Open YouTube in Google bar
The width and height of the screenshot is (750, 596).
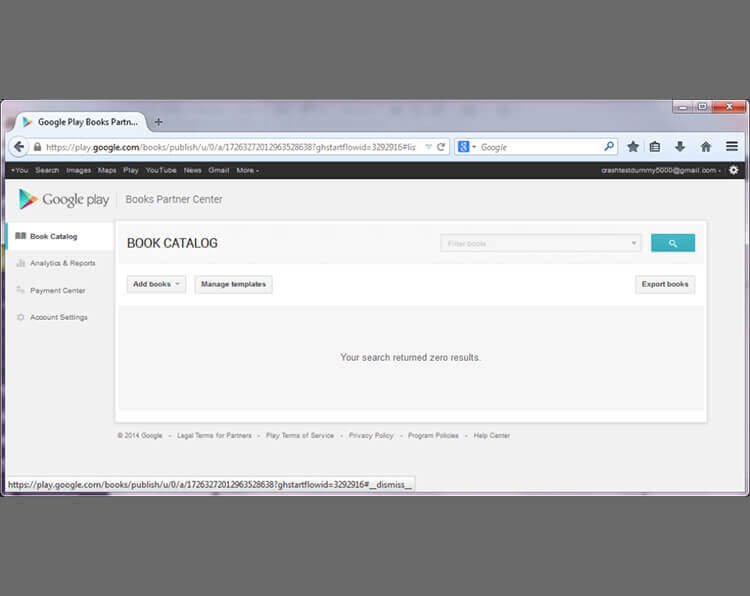click(161, 170)
